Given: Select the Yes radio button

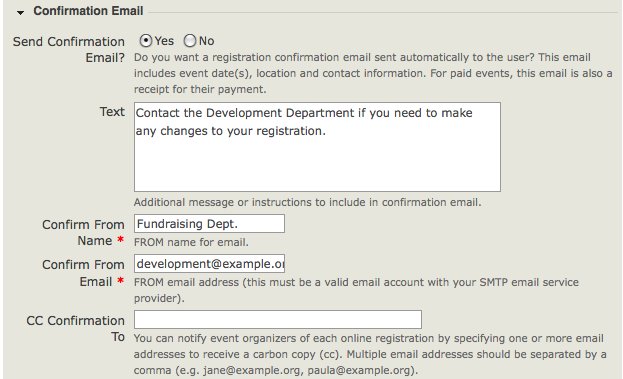Looking at the screenshot, I should [x=146, y=41].
